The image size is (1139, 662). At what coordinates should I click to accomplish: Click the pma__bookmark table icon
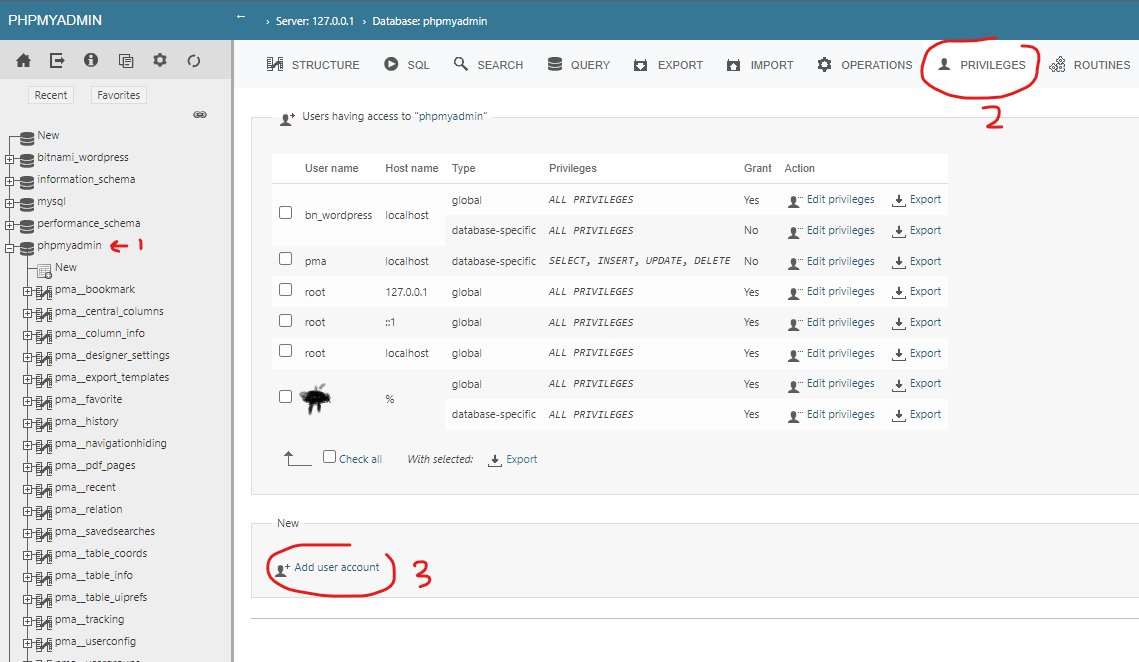click(x=44, y=292)
